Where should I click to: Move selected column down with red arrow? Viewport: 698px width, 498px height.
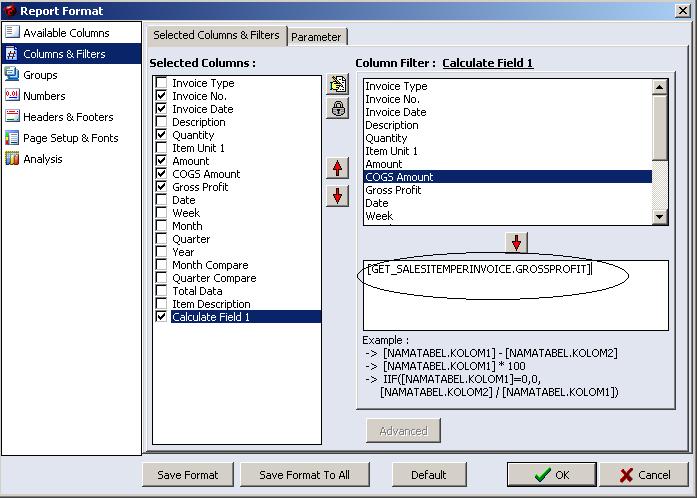pyautogui.click(x=338, y=196)
